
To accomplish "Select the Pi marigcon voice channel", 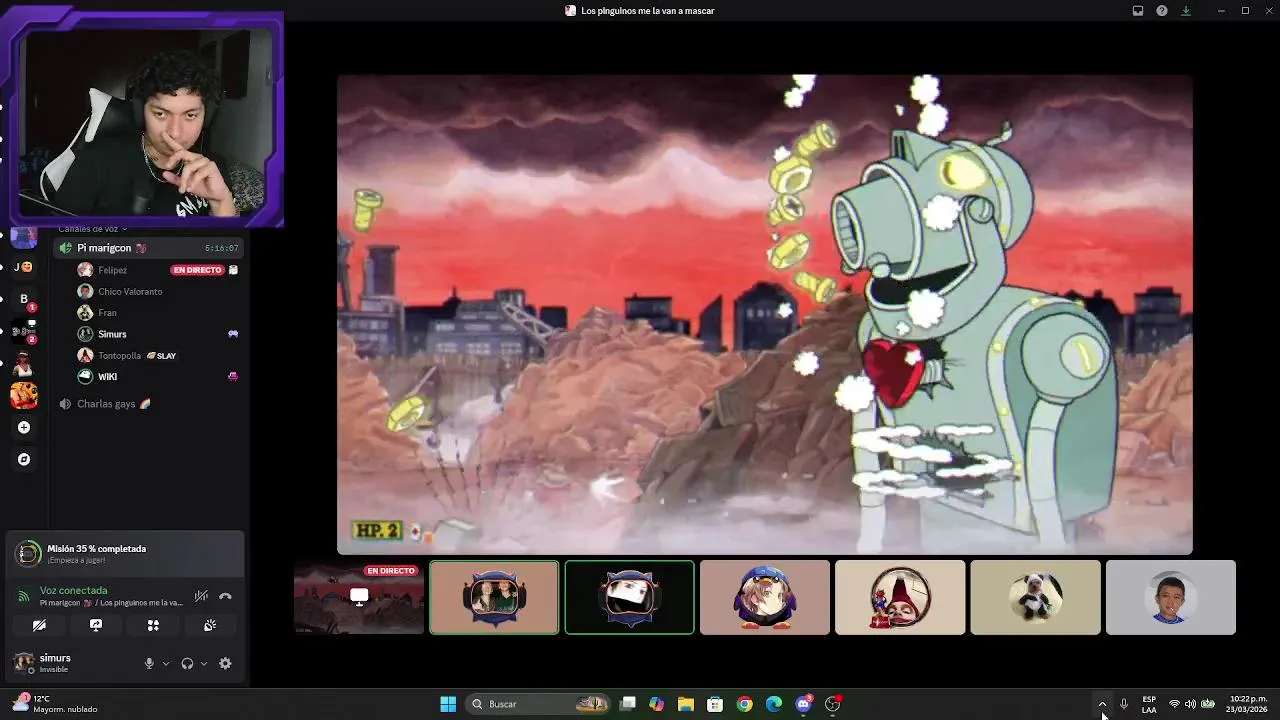I will (148, 248).
